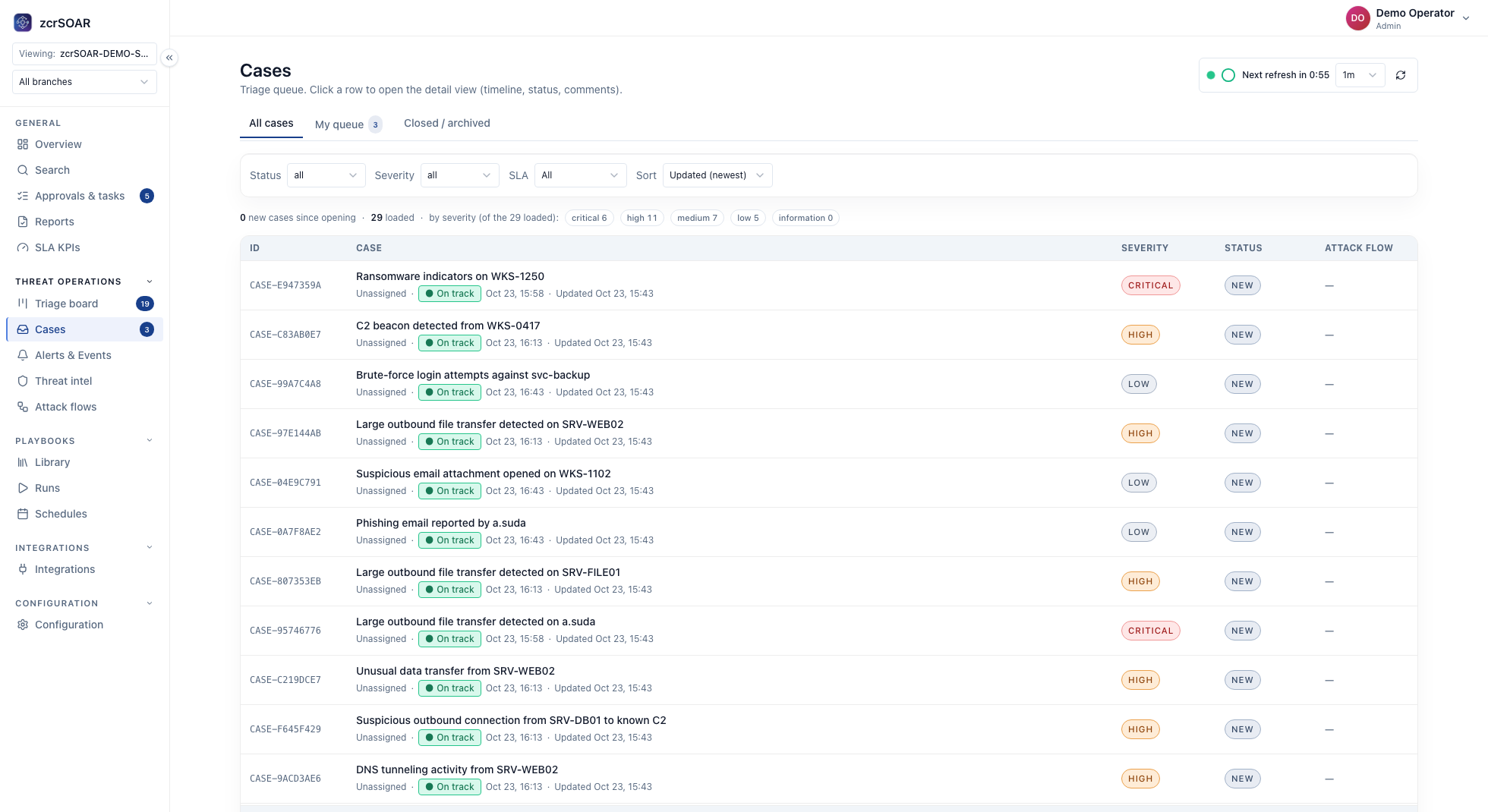1488x812 pixels.
Task: Click the Triage board badge 19
Action: (x=145, y=304)
